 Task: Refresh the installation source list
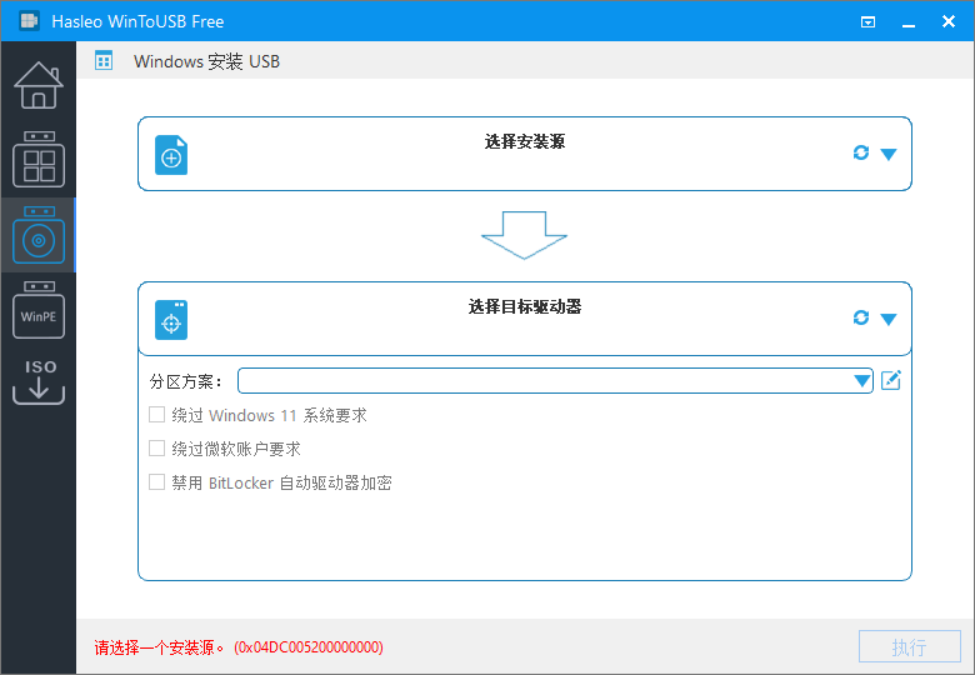(861, 153)
